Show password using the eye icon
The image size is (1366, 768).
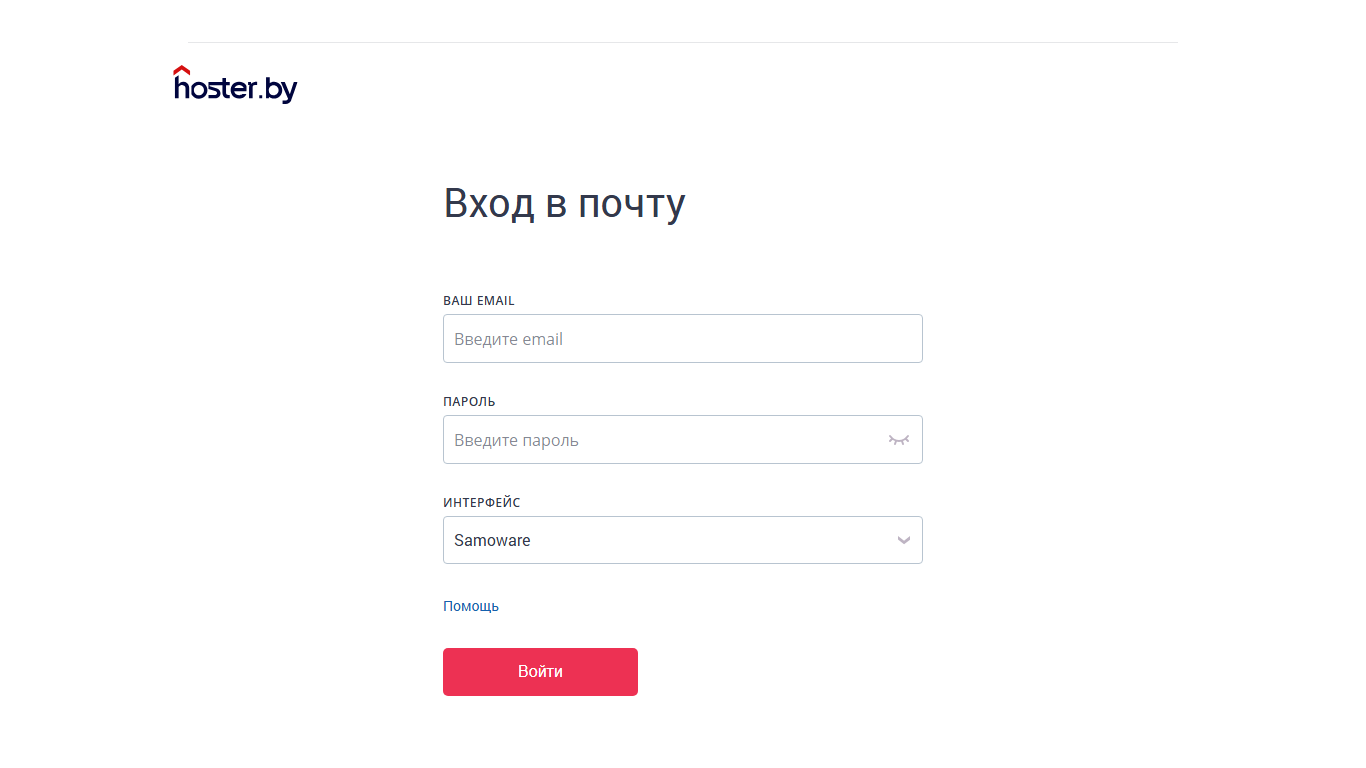pyautogui.click(x=899, y=440)
